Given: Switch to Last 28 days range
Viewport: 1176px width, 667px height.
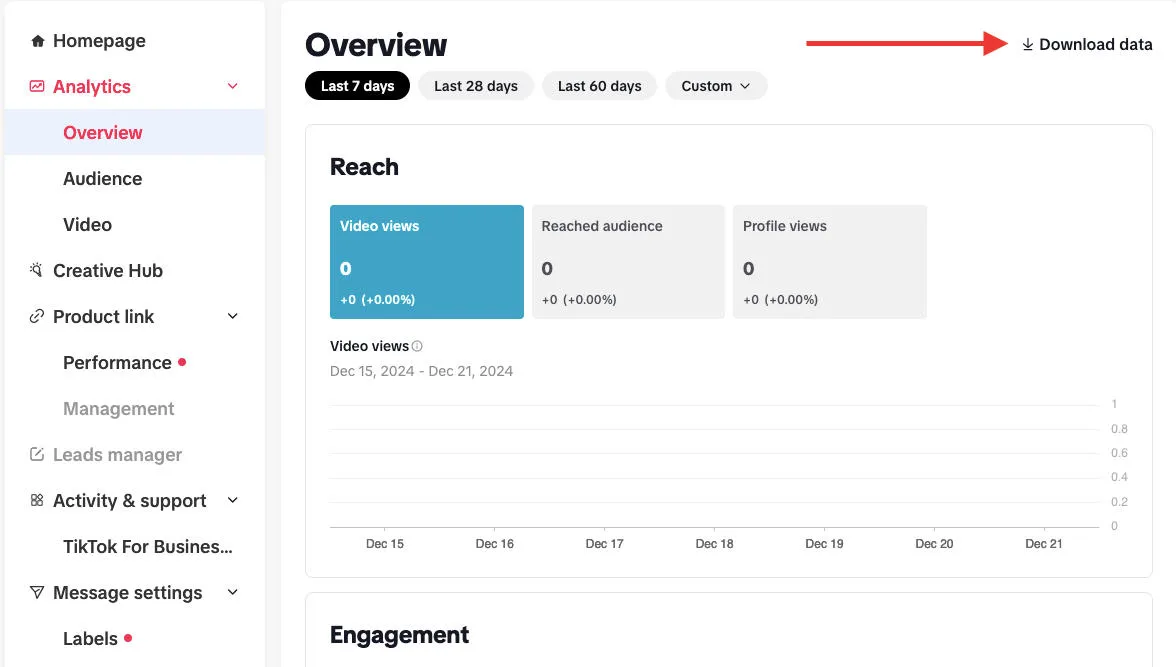Looking at the screenshot, I should [x=476, y=86].
